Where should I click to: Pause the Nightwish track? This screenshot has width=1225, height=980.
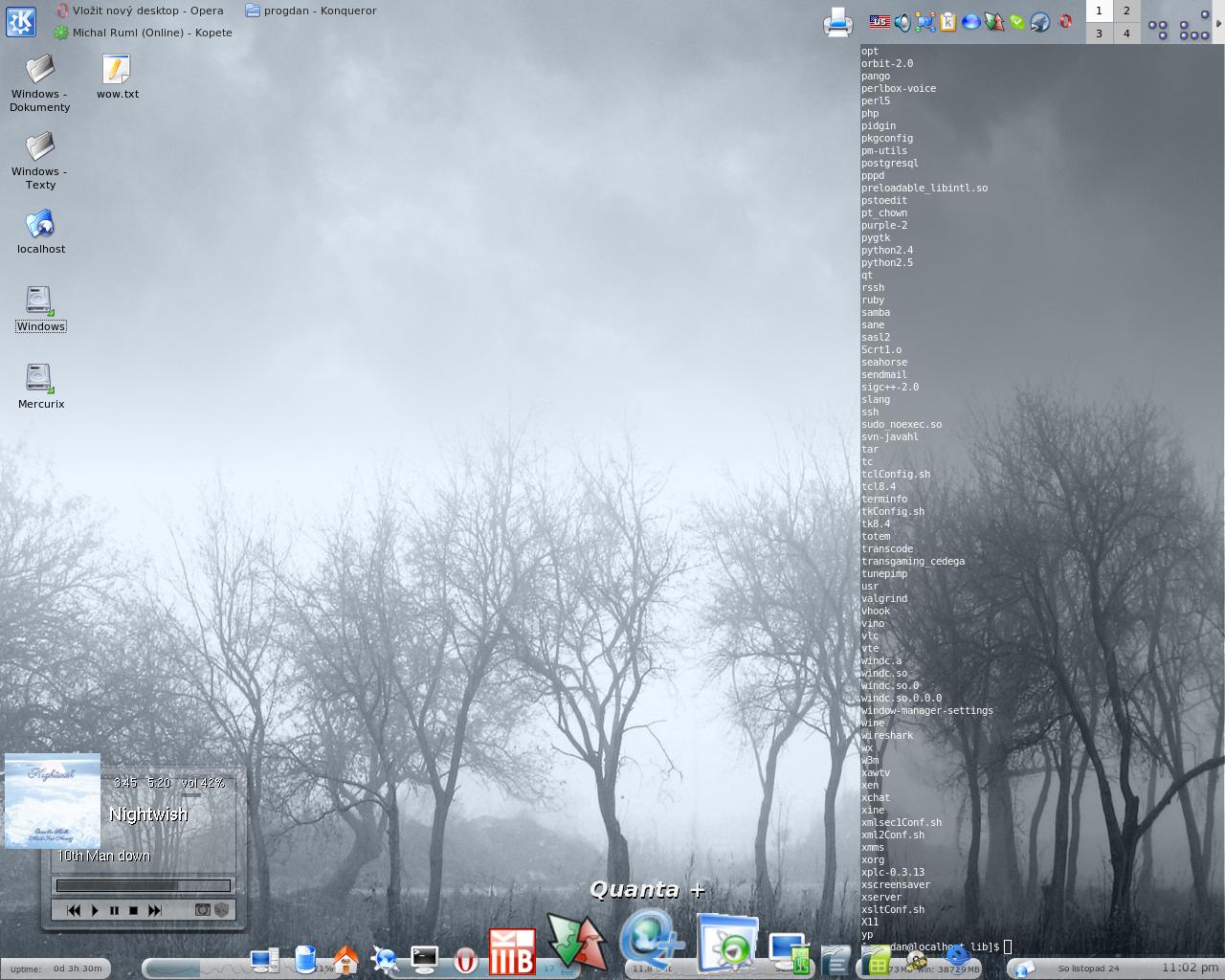pos(114,910)
